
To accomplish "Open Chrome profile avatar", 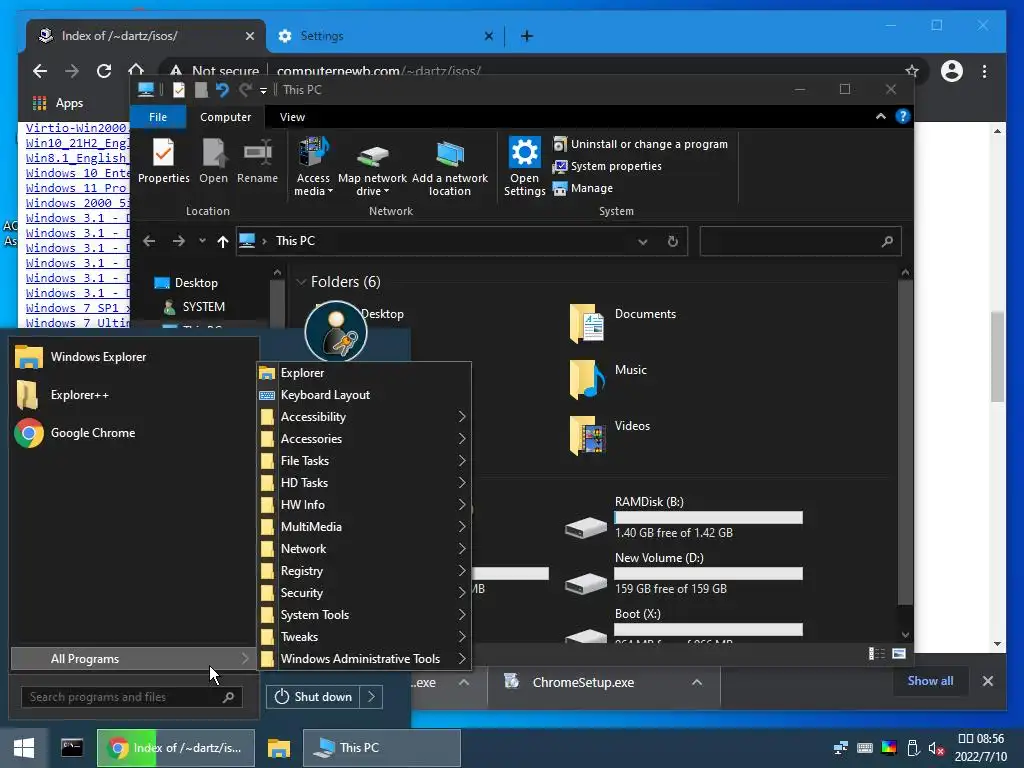I will (952, 71).
